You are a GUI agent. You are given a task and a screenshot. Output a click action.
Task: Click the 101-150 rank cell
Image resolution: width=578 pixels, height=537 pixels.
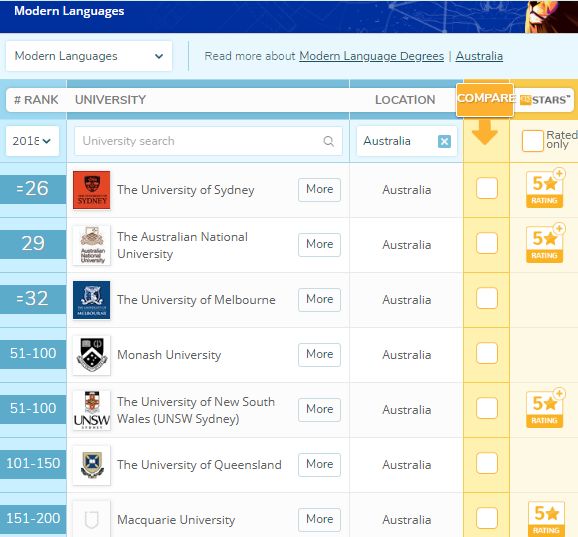33,464
